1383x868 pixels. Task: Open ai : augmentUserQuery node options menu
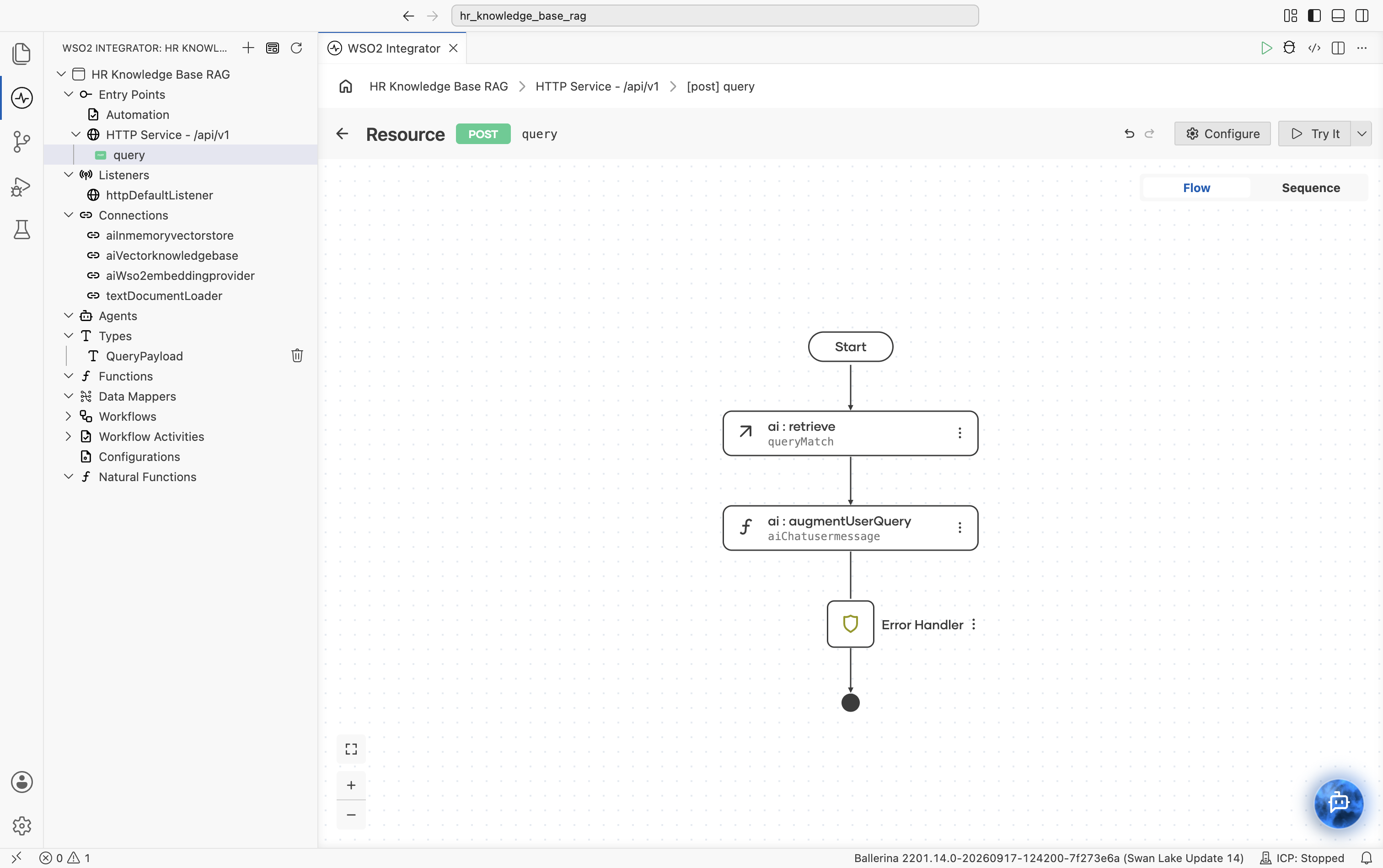tap(960, 528)
